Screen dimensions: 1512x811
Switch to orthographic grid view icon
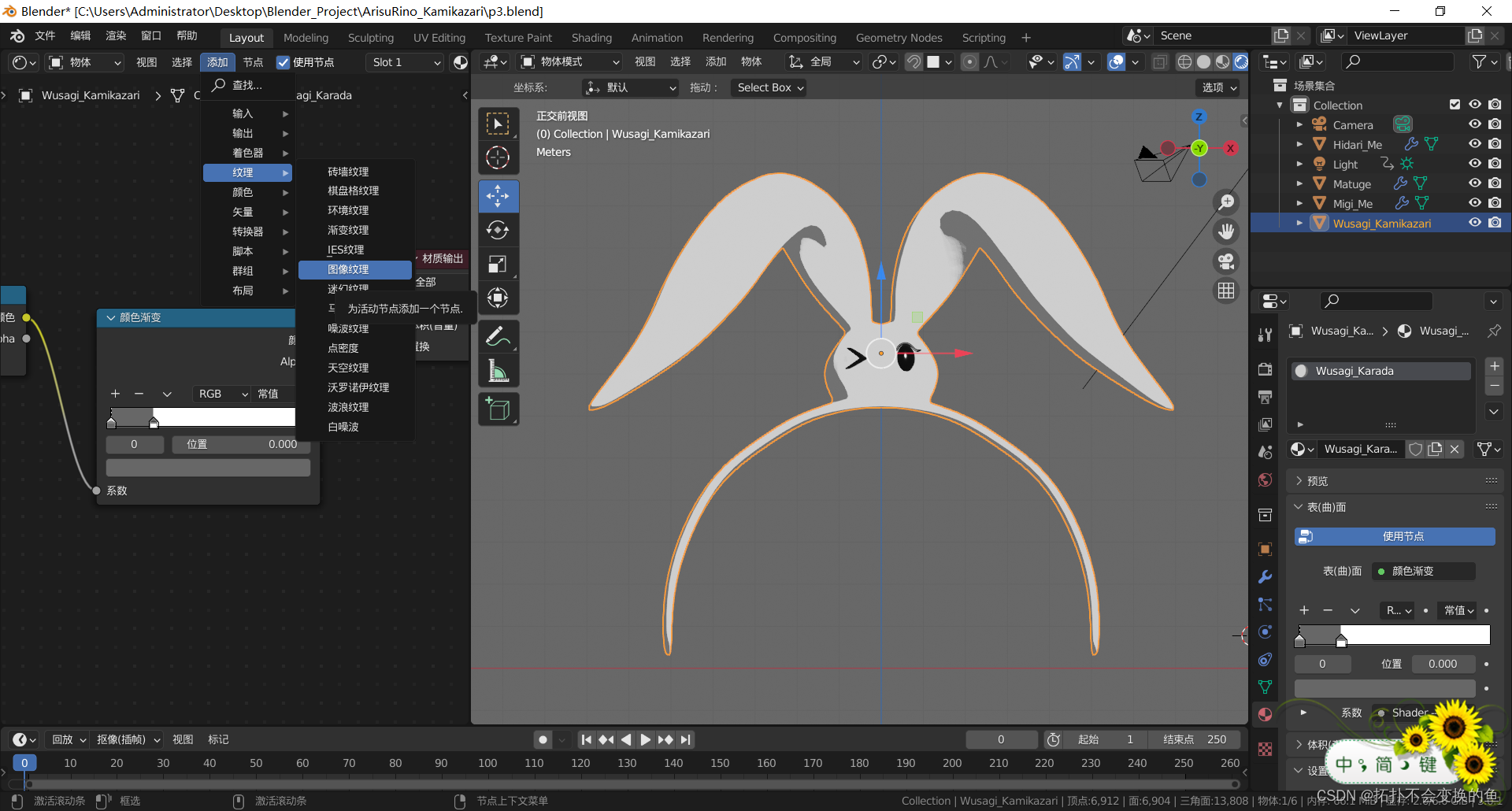tap(1226, 291)
